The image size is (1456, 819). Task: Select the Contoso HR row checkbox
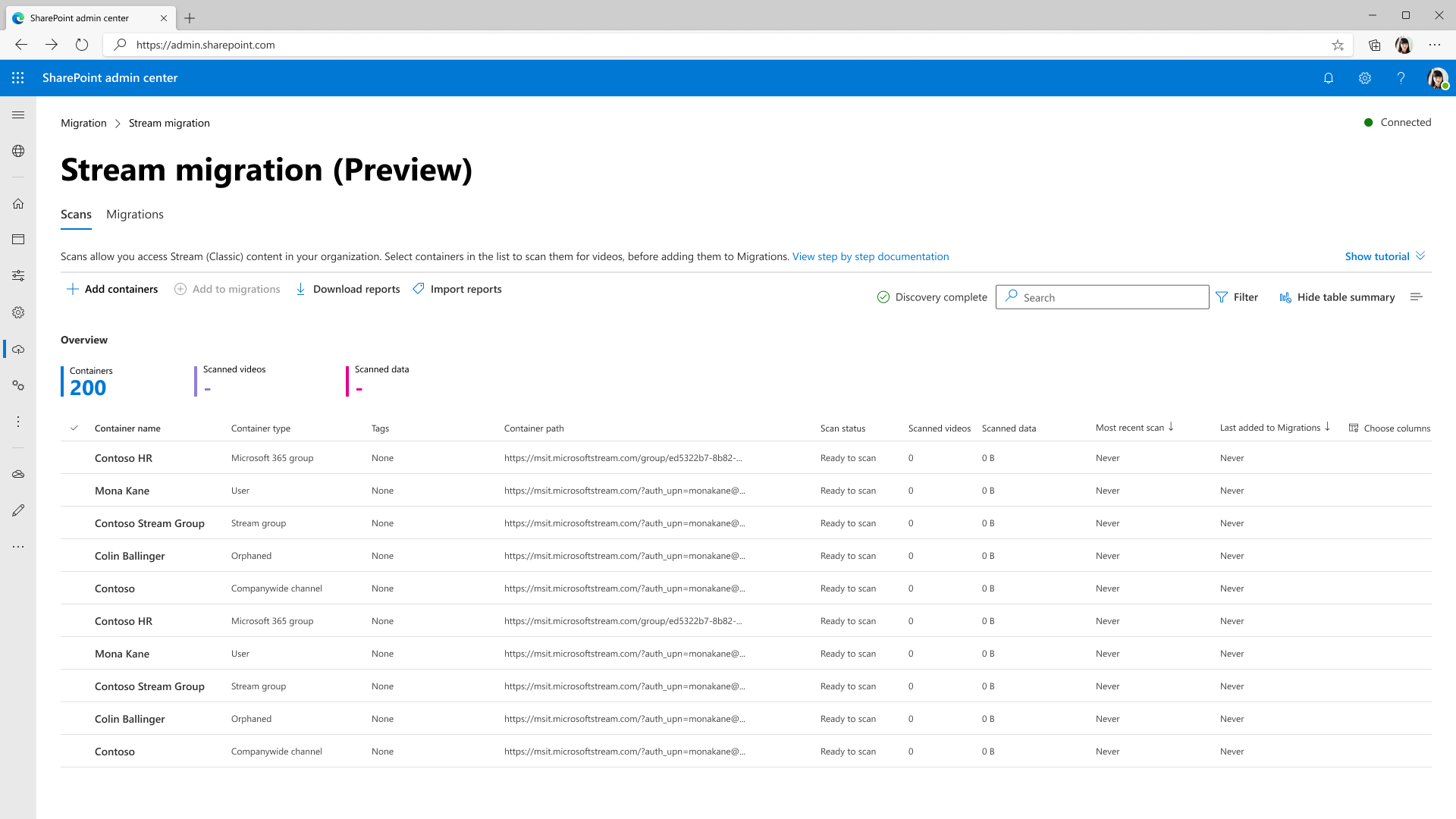coord(75,457)
